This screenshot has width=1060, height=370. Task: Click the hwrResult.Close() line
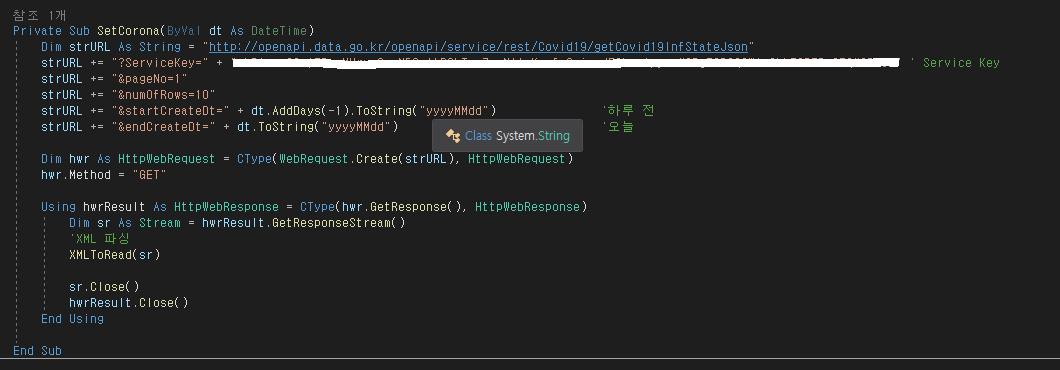(x=128, y=302)
